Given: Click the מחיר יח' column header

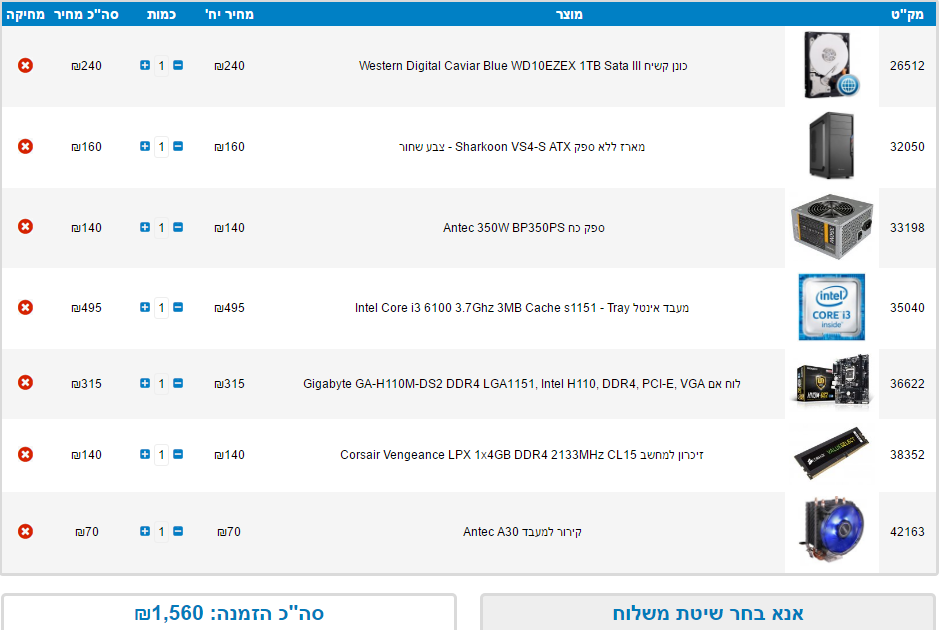Looking at the screenshot, I should (229, 14).
